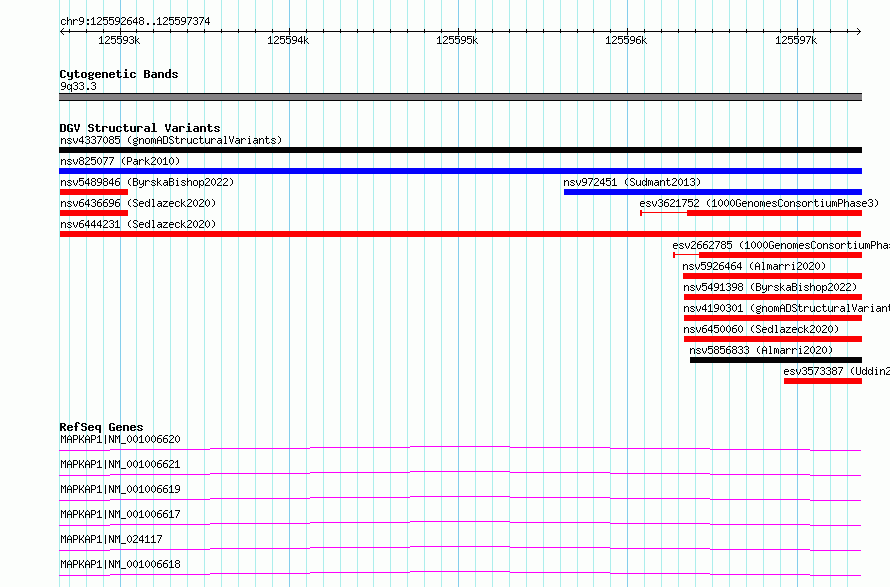
Task: Click the 125594k ruler position label
Action: pos(288,40)
